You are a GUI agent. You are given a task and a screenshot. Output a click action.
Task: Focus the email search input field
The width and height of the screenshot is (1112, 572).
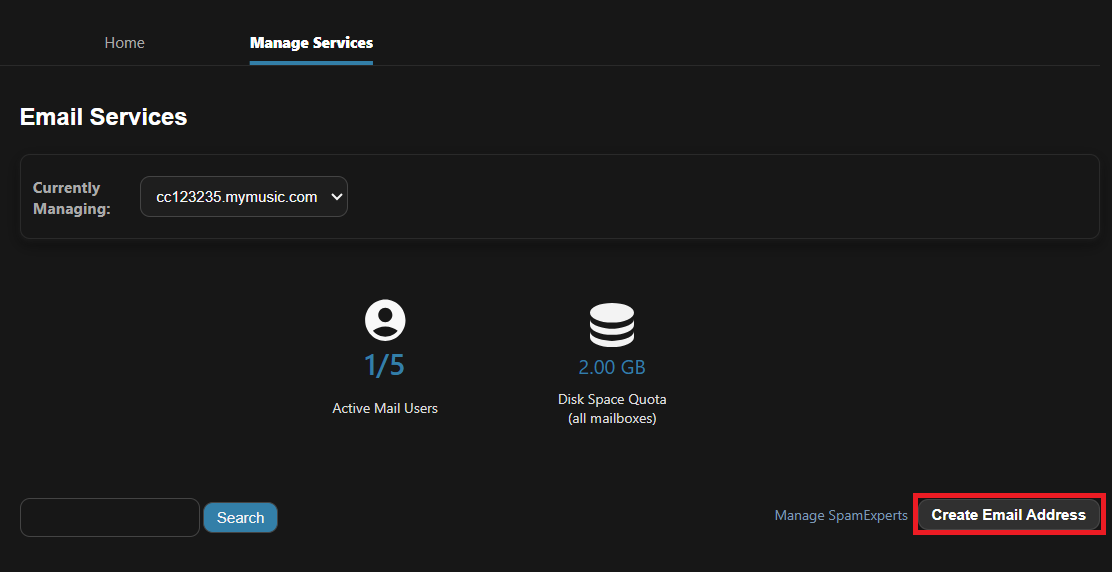[x=110, y=517]
